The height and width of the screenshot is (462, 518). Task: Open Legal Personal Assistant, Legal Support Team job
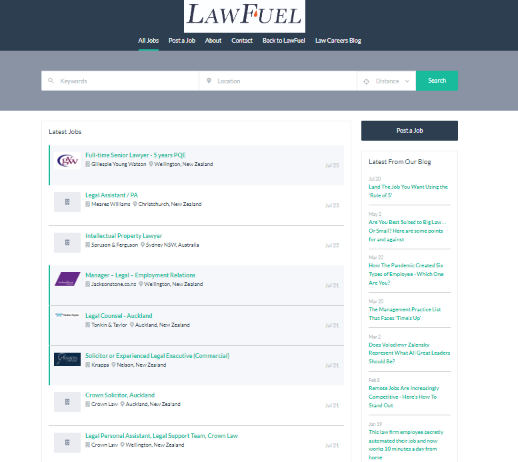[162, 436]
